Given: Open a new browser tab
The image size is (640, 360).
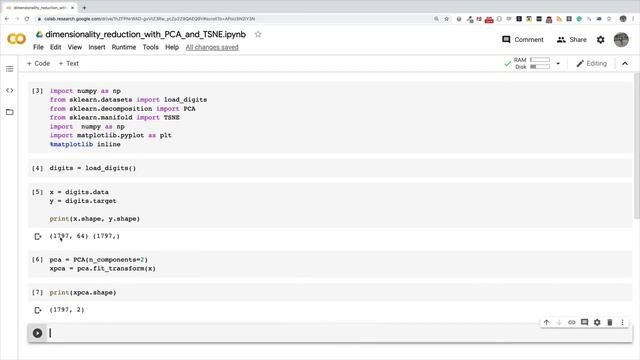Looking at the screenshot, I should coord(84,7).
